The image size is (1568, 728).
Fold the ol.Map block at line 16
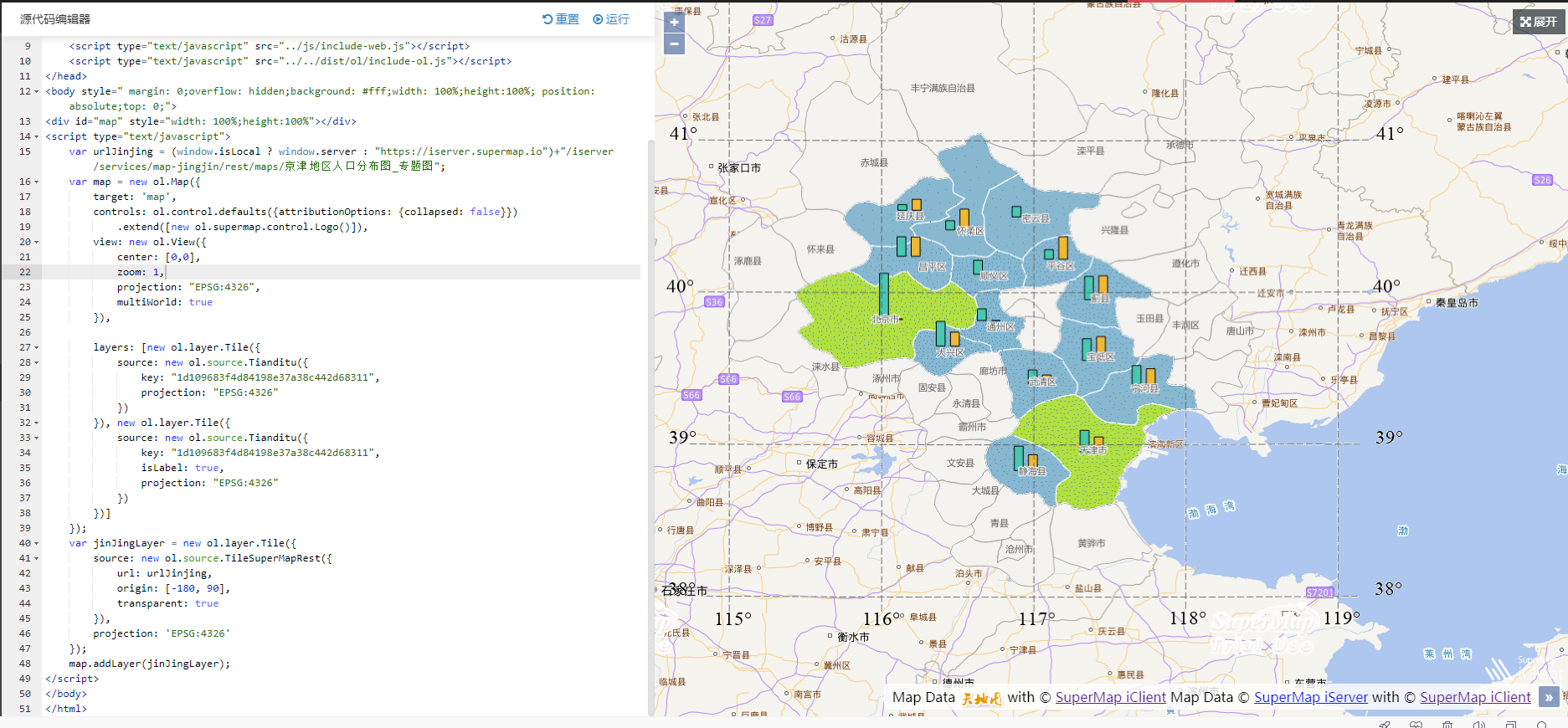click(37, 182)
